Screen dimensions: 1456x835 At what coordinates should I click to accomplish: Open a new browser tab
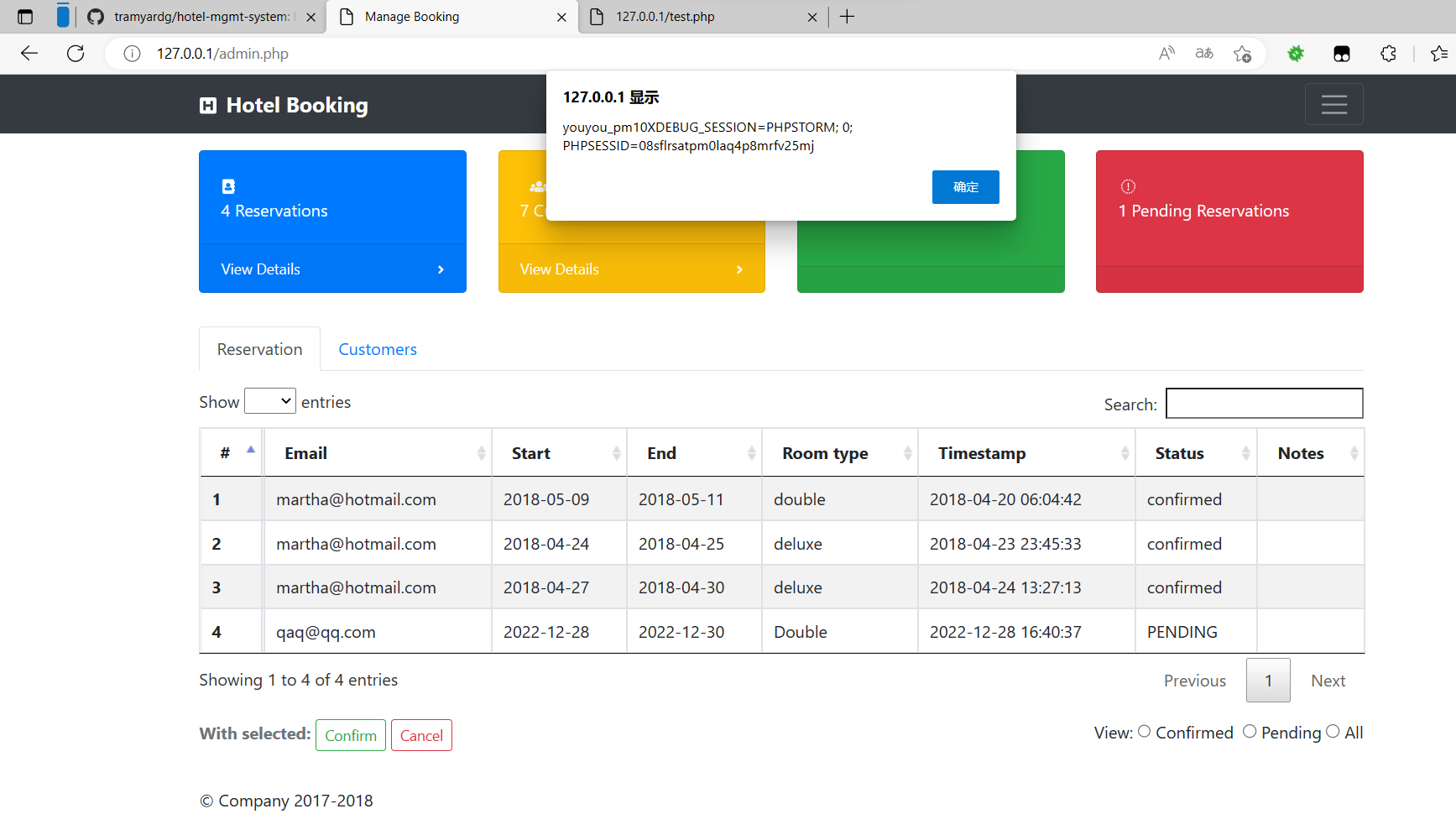tap(848, 17)
